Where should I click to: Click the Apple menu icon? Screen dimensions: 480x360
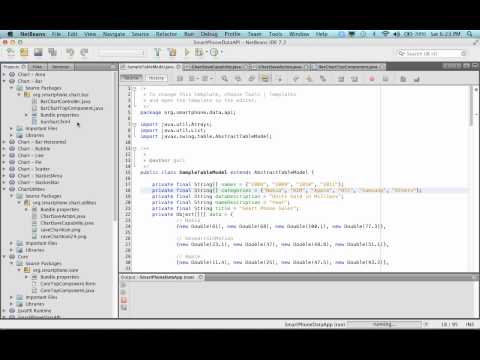tap(10, 34)
